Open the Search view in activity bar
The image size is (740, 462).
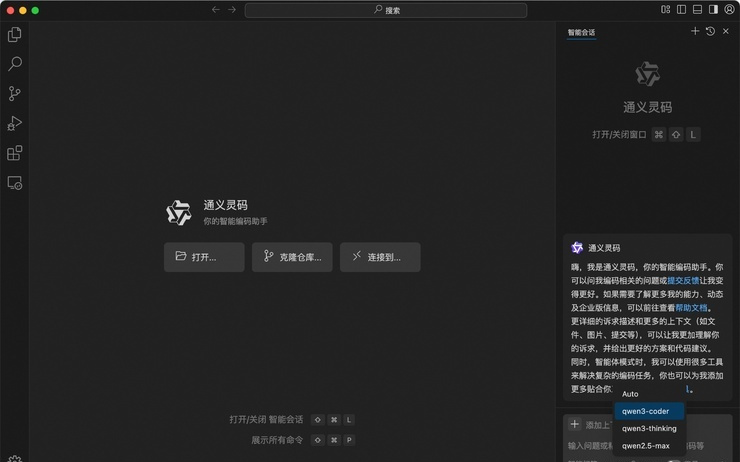click(15, 64)
